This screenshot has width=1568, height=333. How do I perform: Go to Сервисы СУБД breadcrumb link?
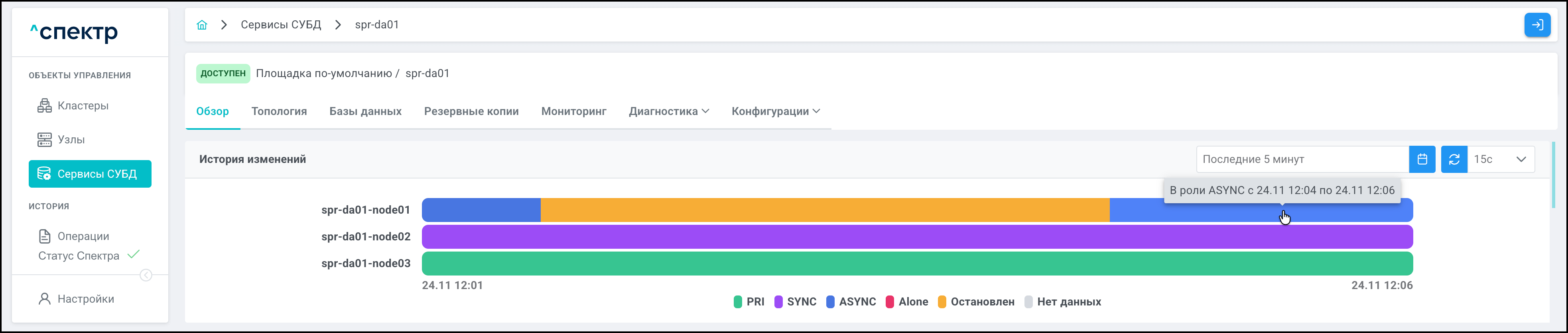pyautogui.click(x=281, y=25)
